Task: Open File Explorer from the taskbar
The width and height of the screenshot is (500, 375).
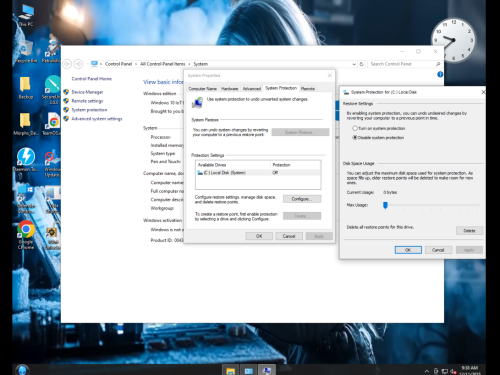Action: [230, 371]
